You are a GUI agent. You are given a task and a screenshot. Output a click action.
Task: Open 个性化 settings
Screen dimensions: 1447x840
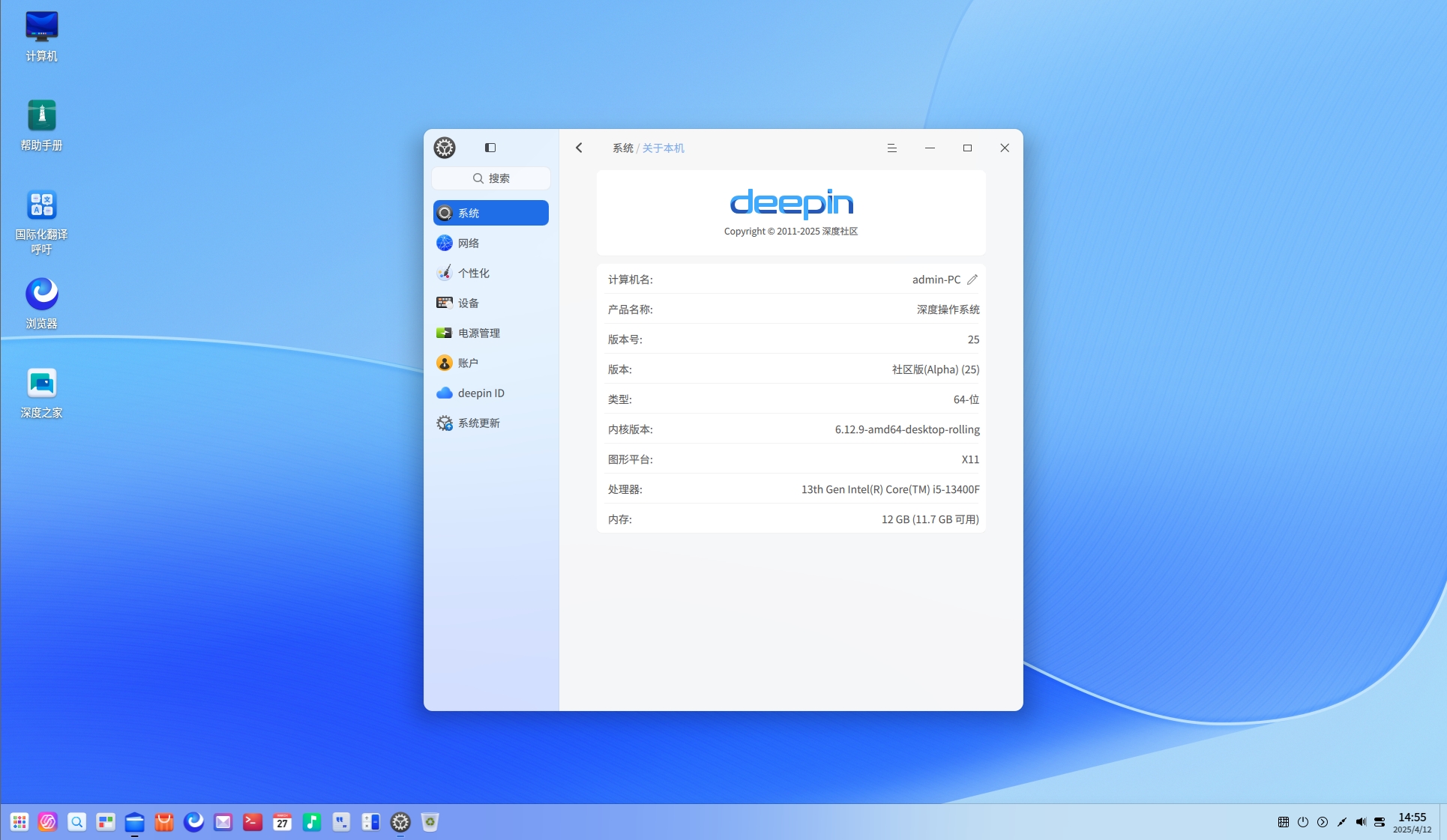pyautogui.click(x=491, y=273)
